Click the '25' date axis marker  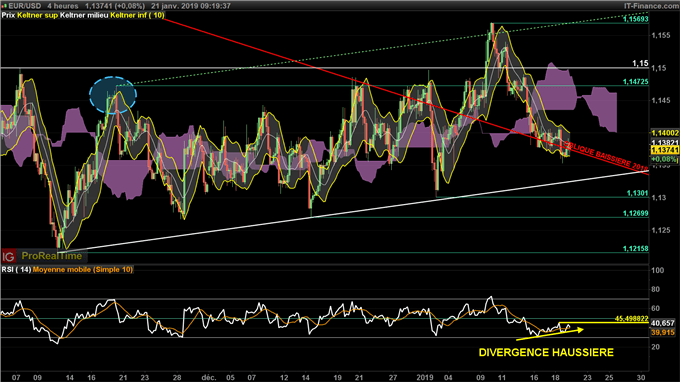coord(609,378)
